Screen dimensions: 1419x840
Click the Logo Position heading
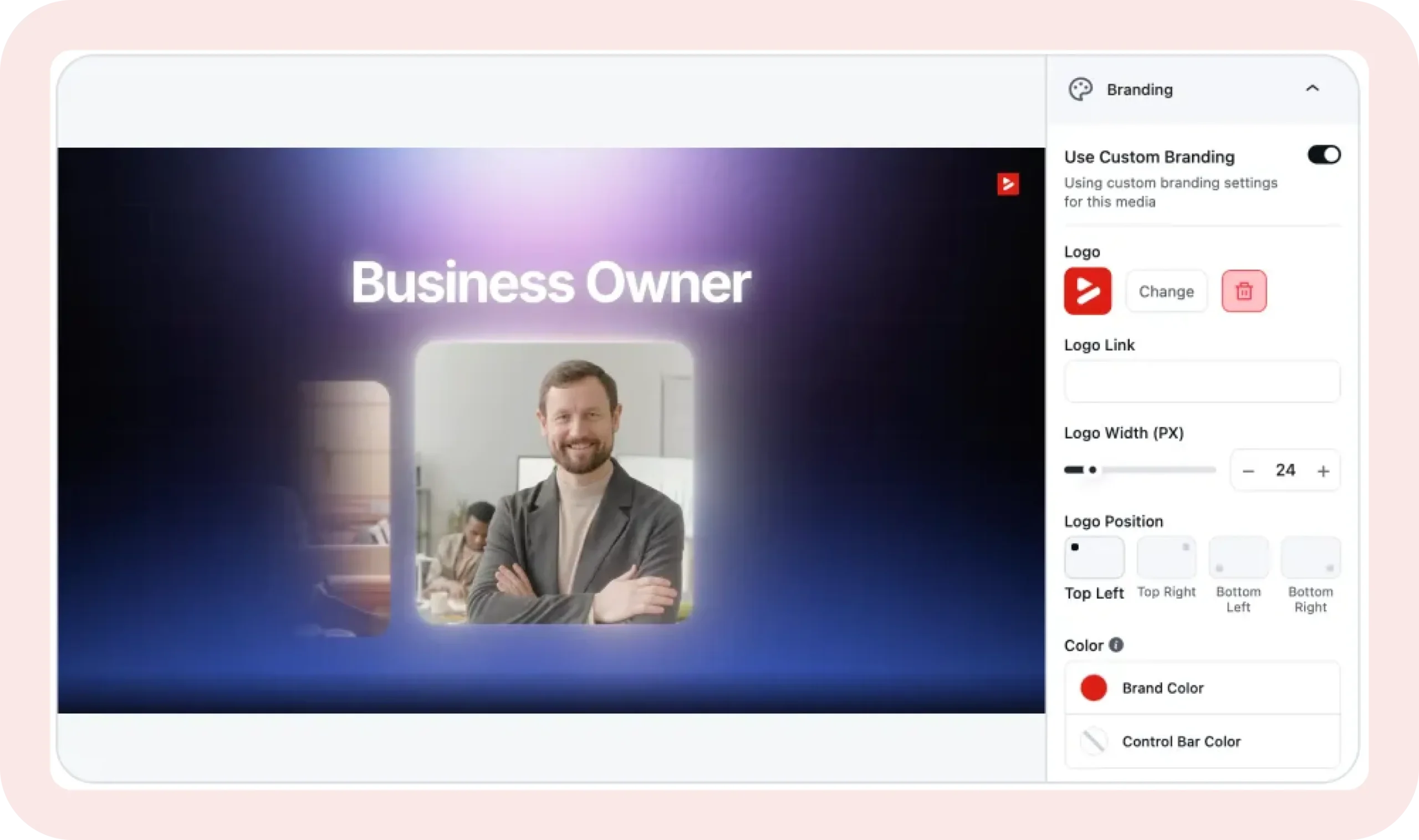click(1113, 521)
